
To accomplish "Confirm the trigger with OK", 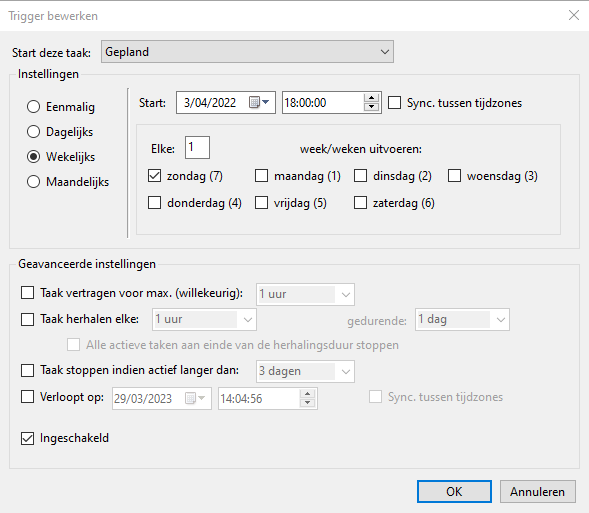I will tap(454, 492).
